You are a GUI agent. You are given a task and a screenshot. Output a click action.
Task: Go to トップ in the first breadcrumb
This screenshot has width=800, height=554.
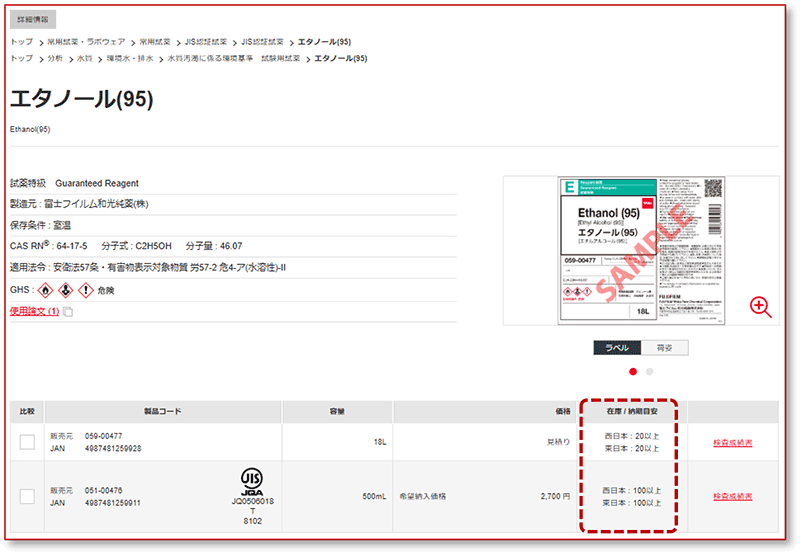click(21, 42)
